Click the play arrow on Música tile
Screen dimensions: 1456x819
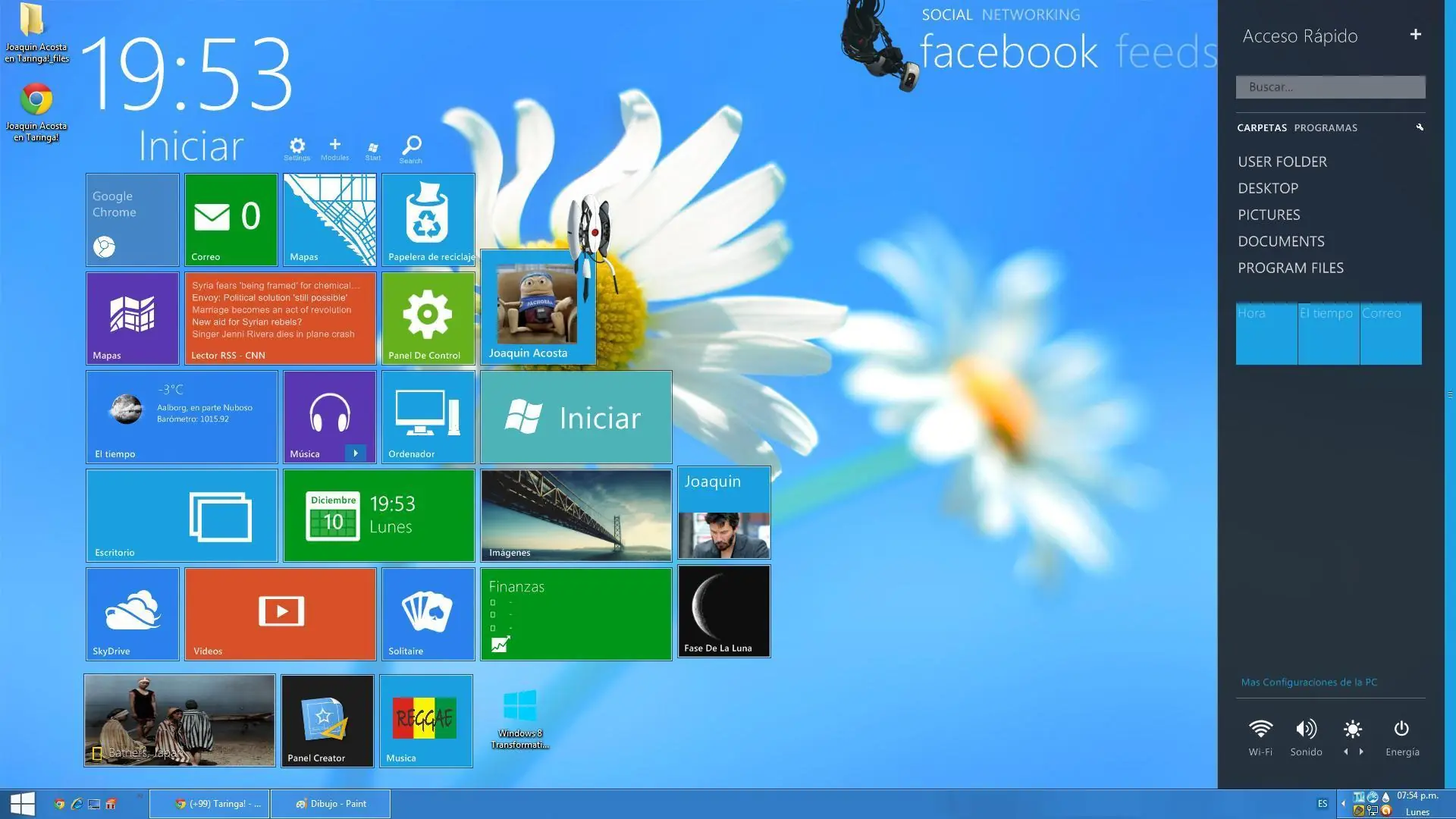coord(356,453)
